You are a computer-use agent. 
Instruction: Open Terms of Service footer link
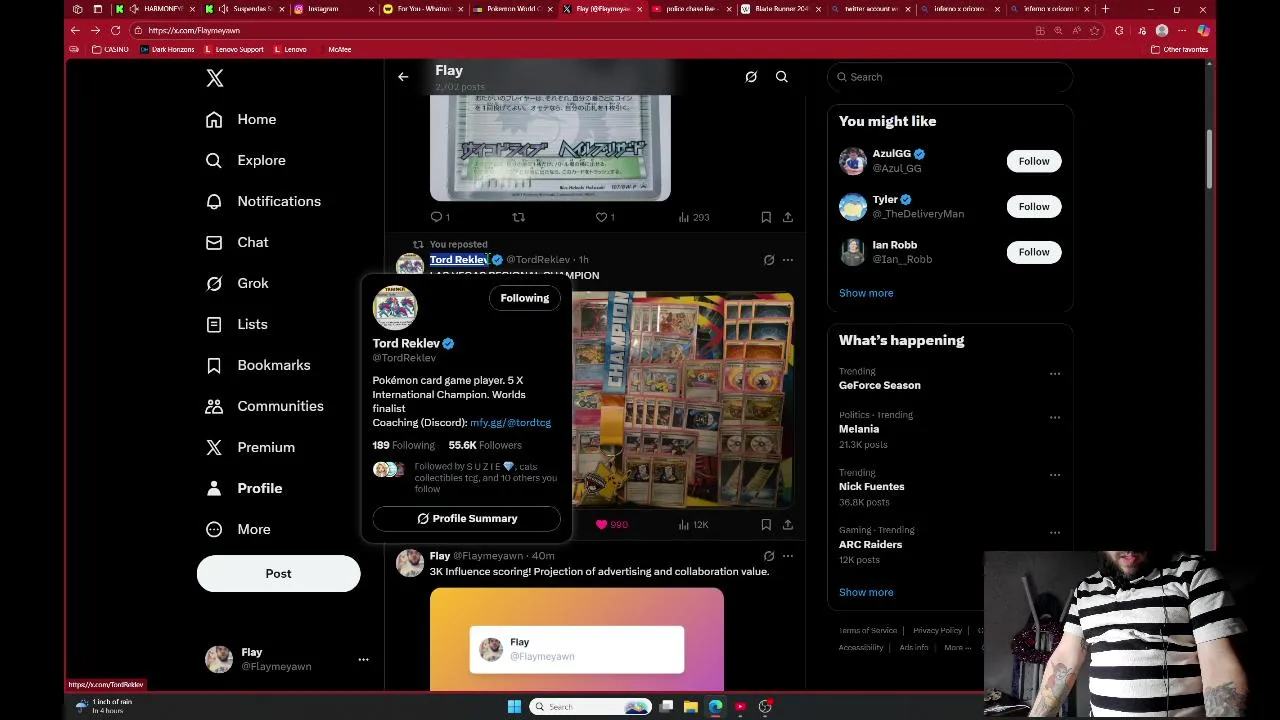click(x=868, y=630)
